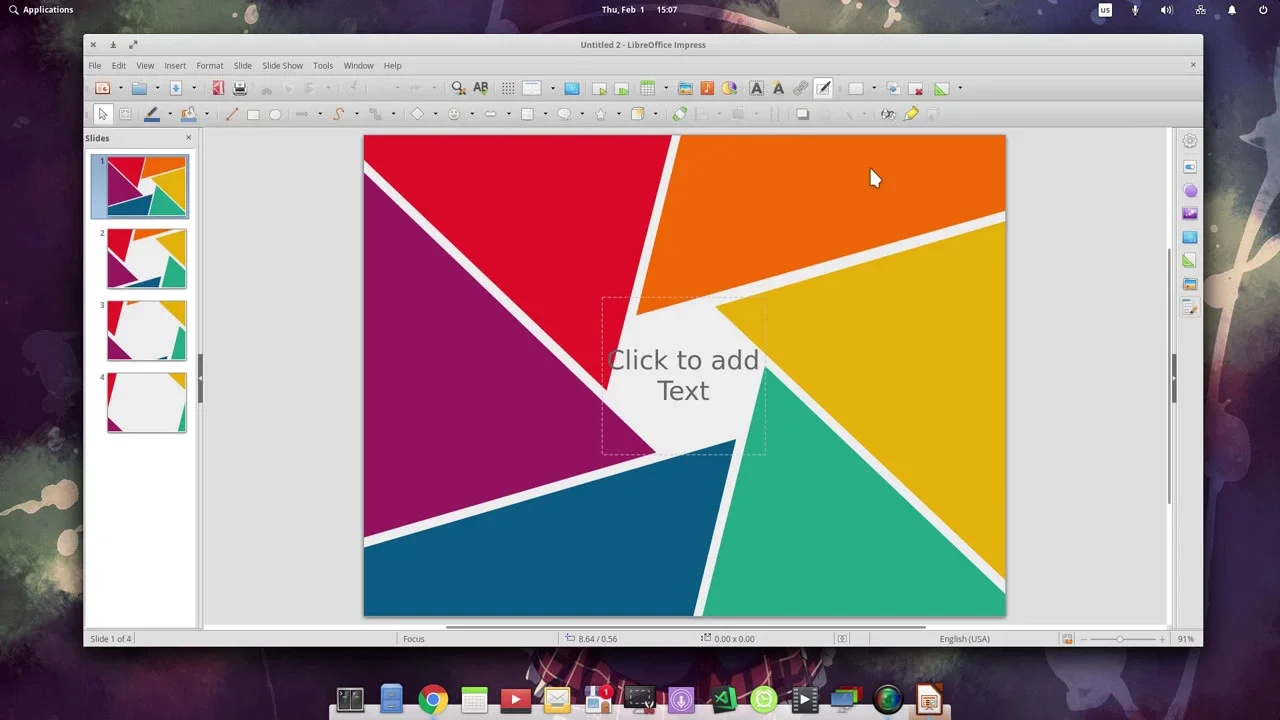This screenshot has width=1280, height=720.
Task: Choose the Line drawing tool
Action: [232, 115]
